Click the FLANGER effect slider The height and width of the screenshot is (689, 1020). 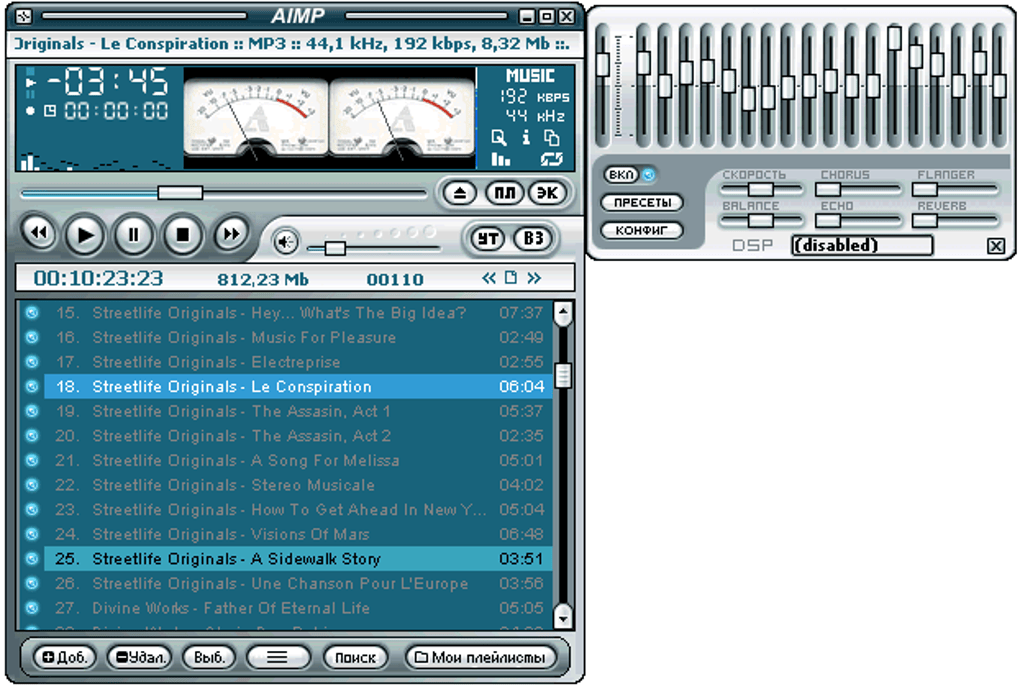(x=956, y=189)
